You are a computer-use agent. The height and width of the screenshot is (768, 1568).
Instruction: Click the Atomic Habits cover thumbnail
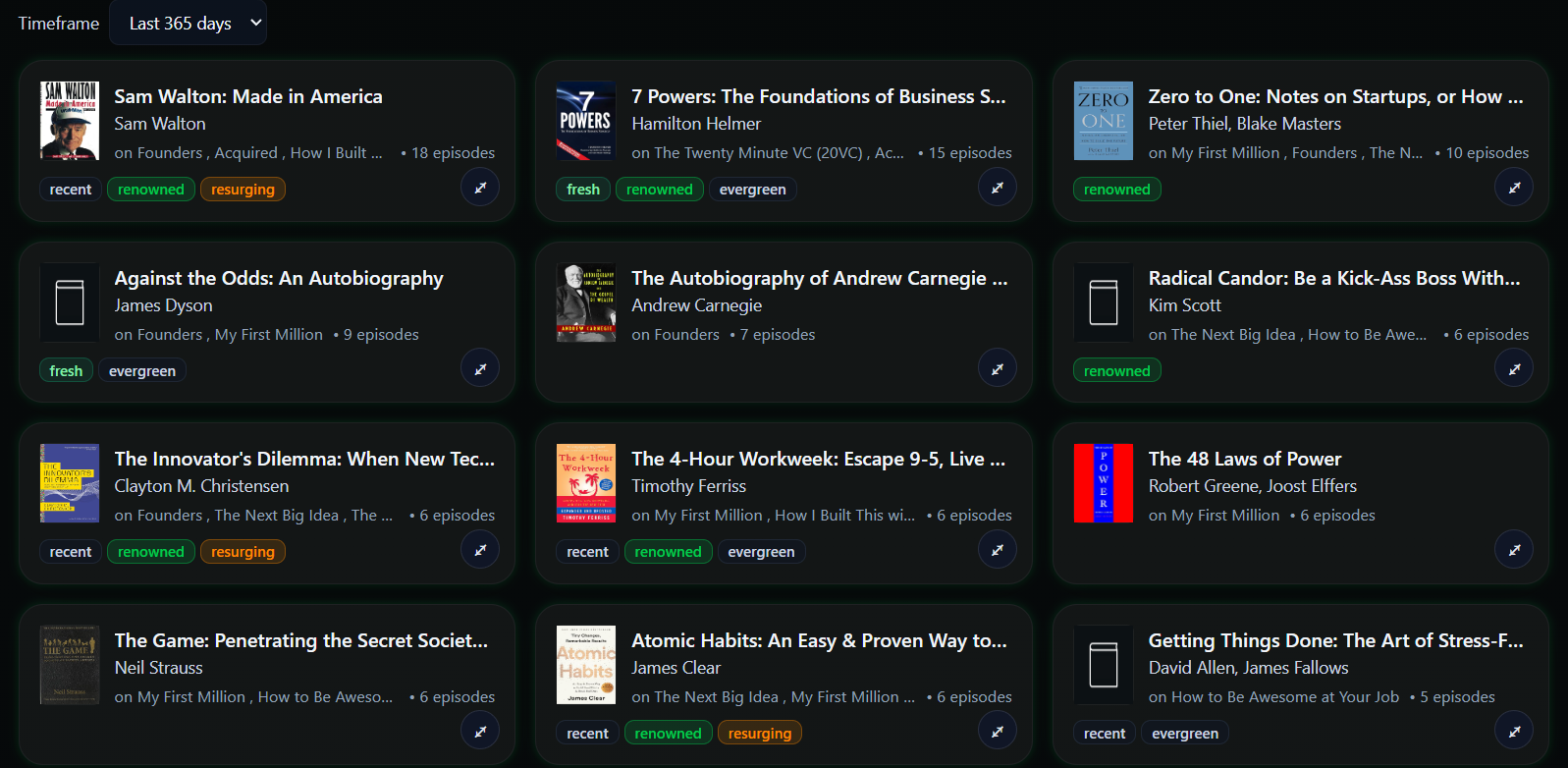586,665
